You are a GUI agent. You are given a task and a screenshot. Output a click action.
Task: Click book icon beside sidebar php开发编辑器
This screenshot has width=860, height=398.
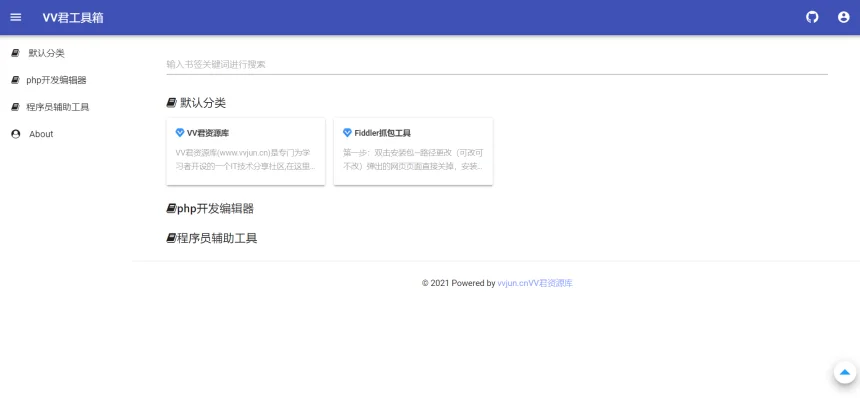15,80
